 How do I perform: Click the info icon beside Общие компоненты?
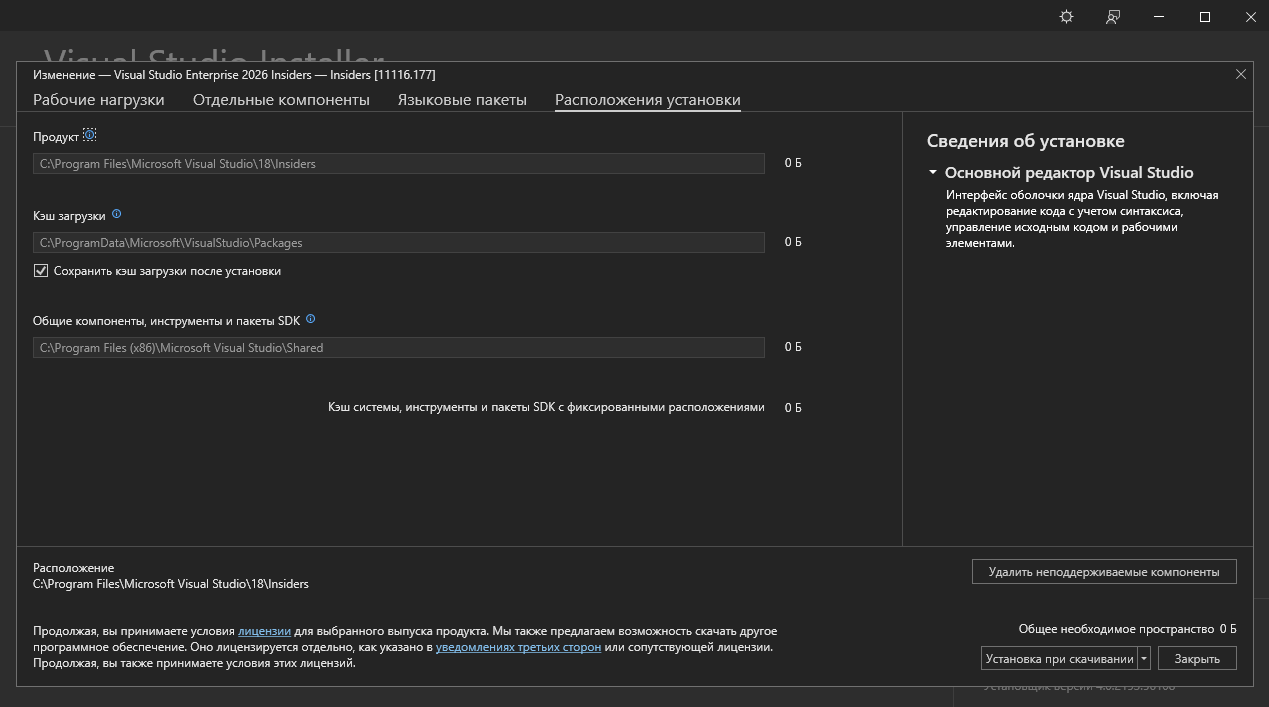tap(310, 319)
